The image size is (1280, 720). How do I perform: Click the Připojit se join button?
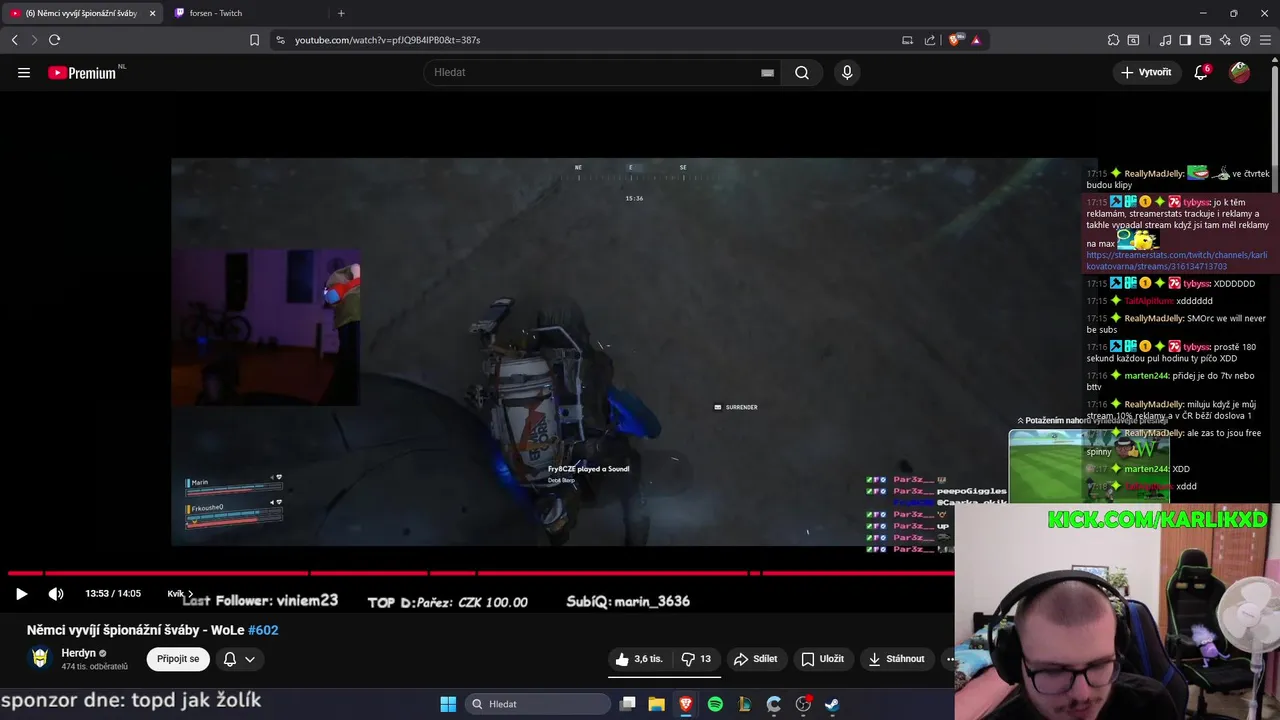point(178,659)
